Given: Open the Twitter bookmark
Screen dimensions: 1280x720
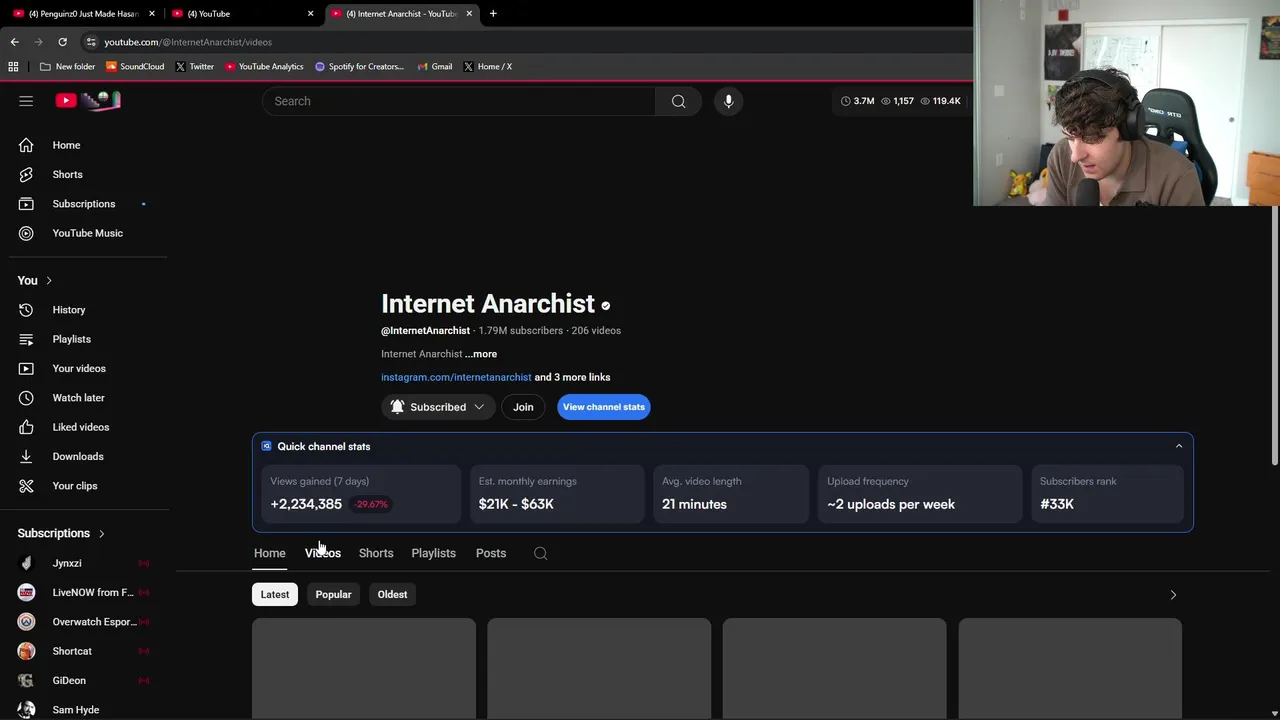Looking at the screenshot, I should pyautogui.click(x=195, y=66).
